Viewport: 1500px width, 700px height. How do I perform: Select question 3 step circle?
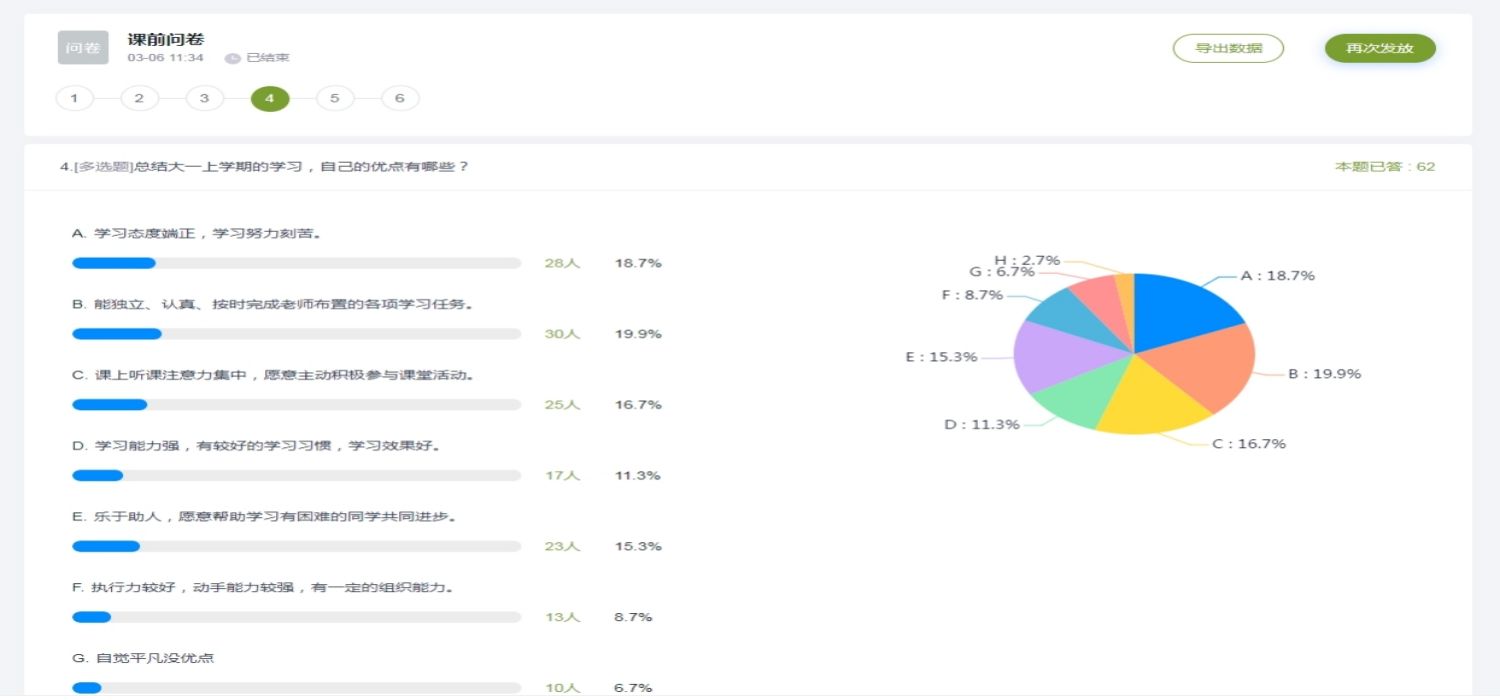[x=205, y=98]
